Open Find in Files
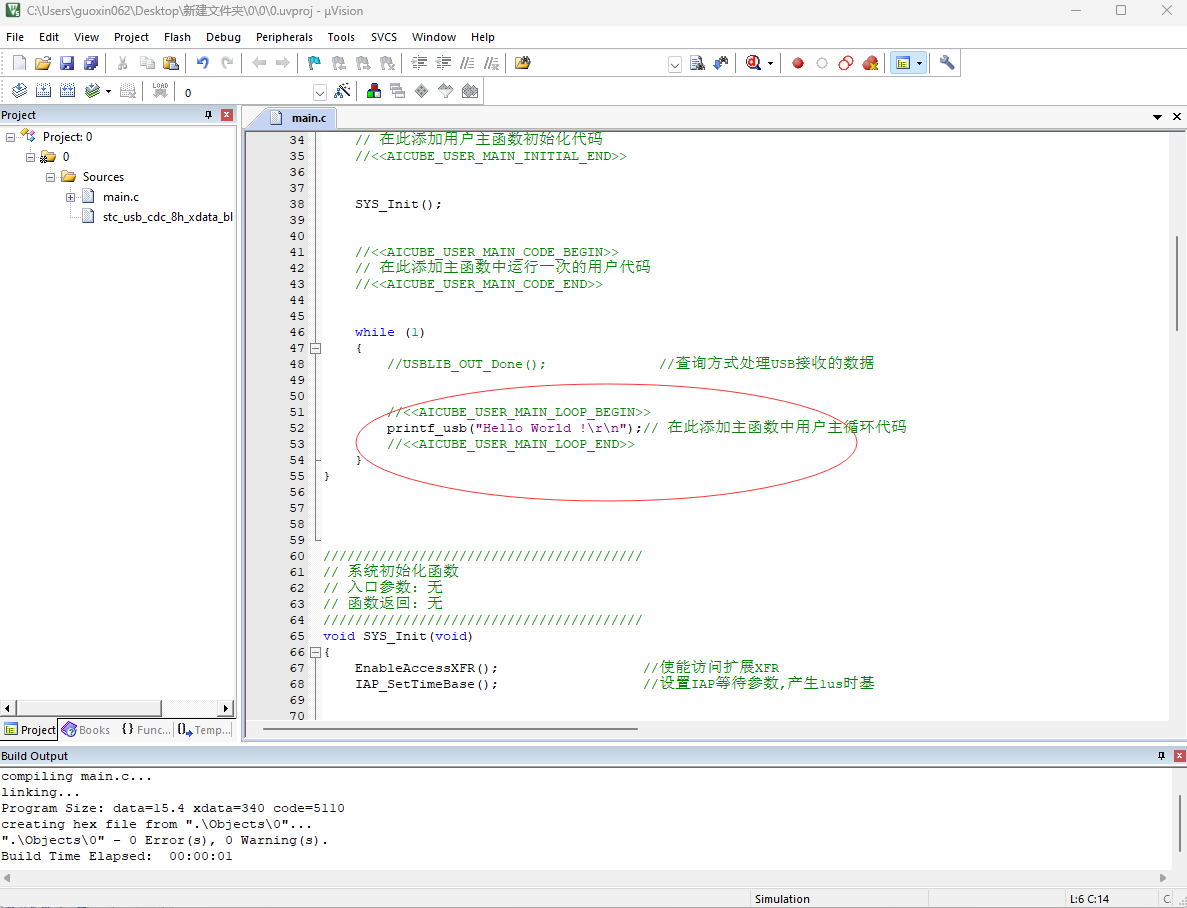 [x=522, y=63]
